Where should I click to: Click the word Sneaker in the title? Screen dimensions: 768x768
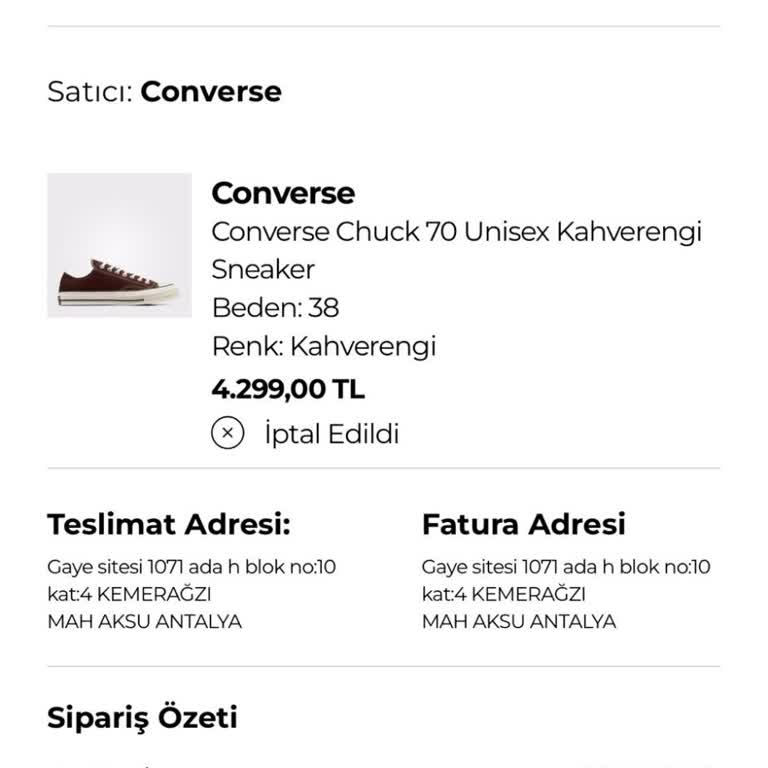pyautogui.click(x=263, y=269)
